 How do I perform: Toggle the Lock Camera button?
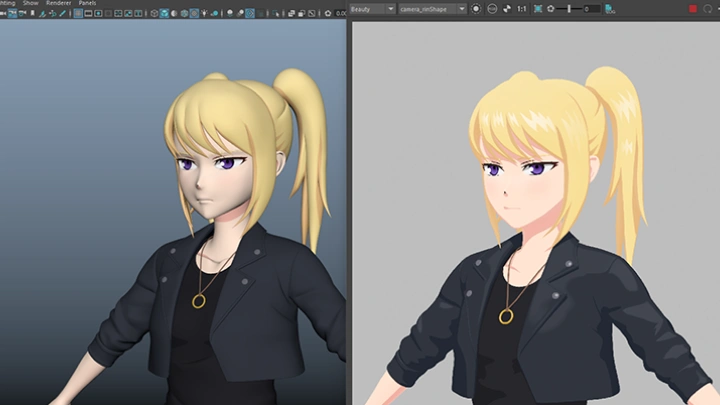pos(12,13)
